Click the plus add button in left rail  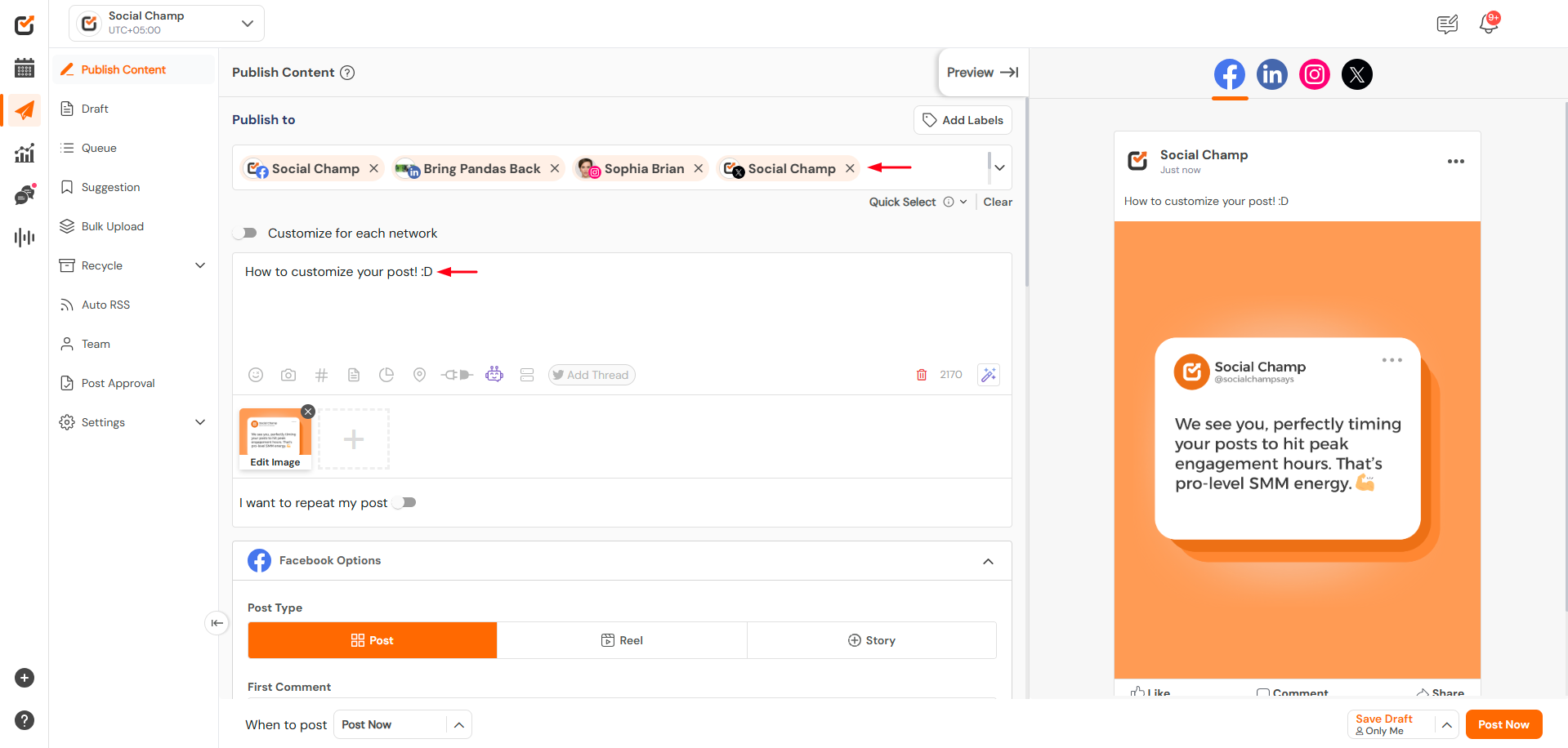[x=25, y=678]
